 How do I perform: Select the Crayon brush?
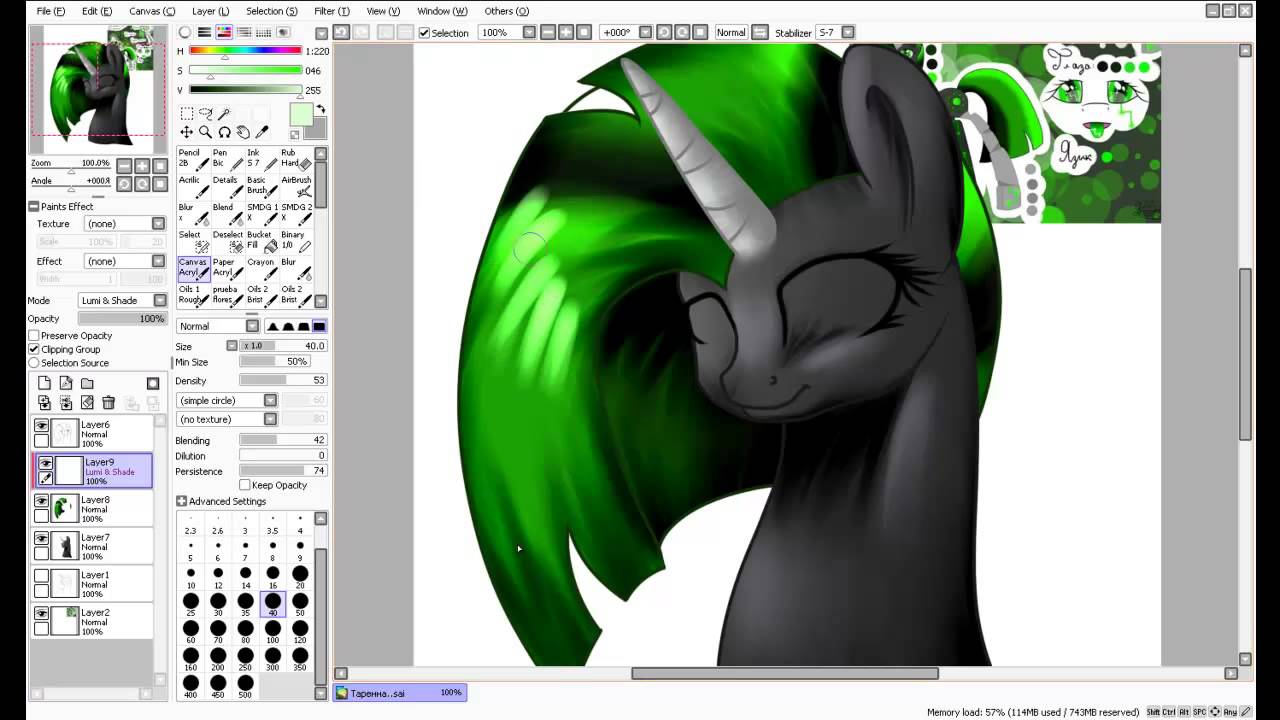[261, 267]
